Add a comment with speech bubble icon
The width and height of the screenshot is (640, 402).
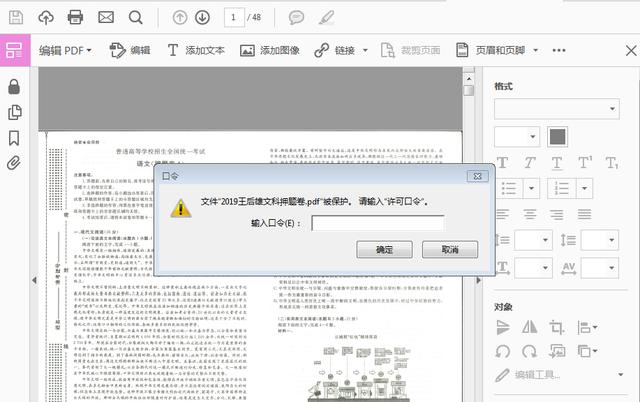296,18
